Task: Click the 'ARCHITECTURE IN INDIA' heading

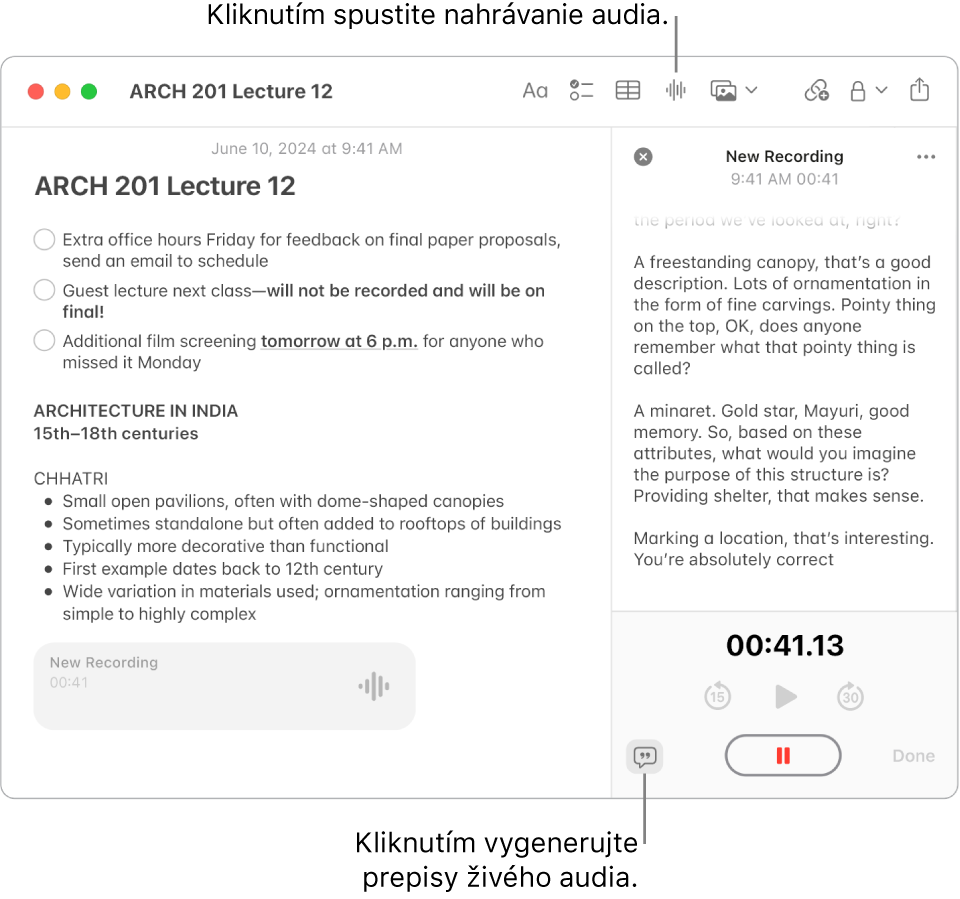Action: point(135,411)
